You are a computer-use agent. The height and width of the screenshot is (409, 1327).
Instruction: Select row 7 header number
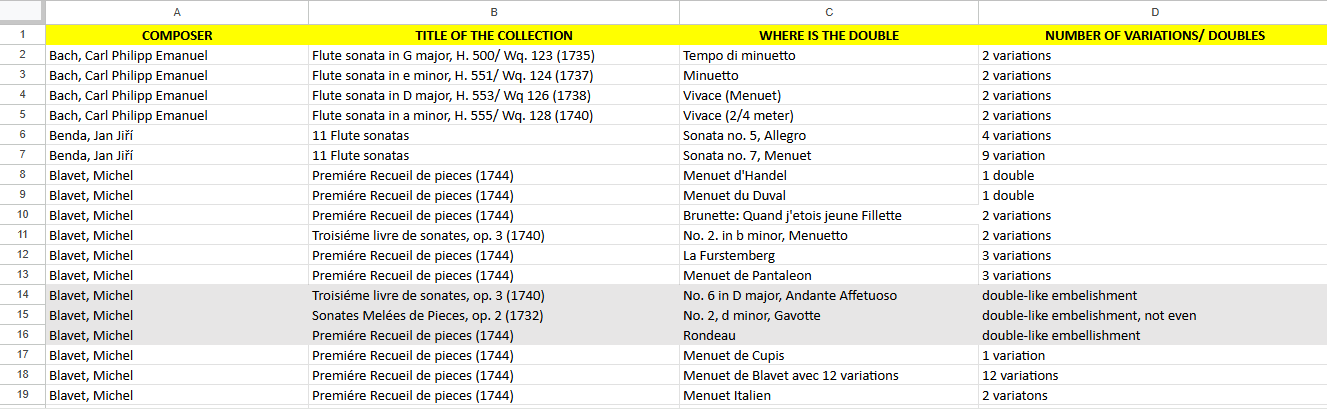[22, 155]
